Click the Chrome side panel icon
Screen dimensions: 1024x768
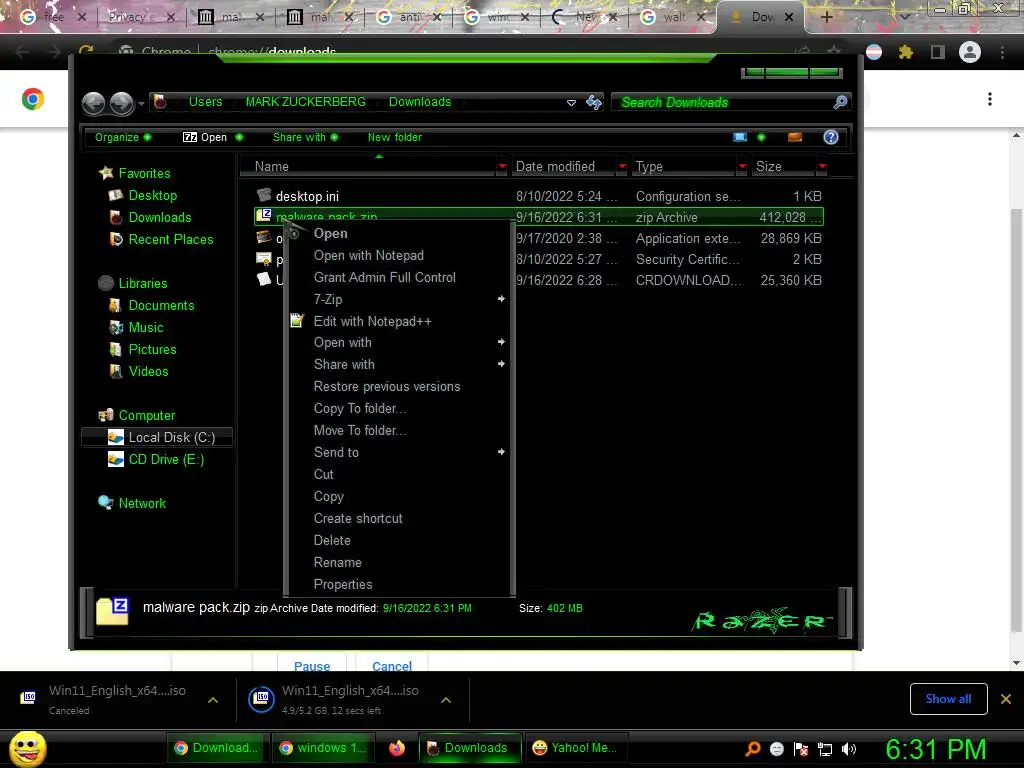(938, 52)
